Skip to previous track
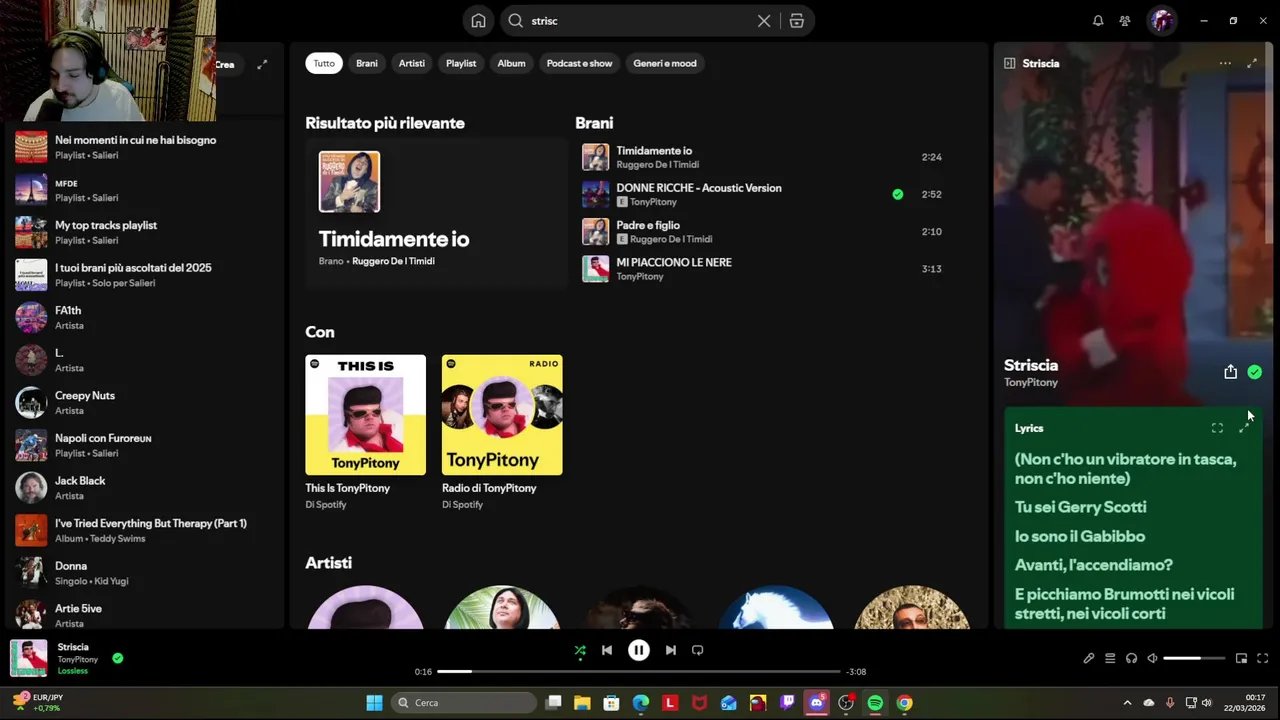The width and height of the screenshot is (1280, 720). pos(607,650)
